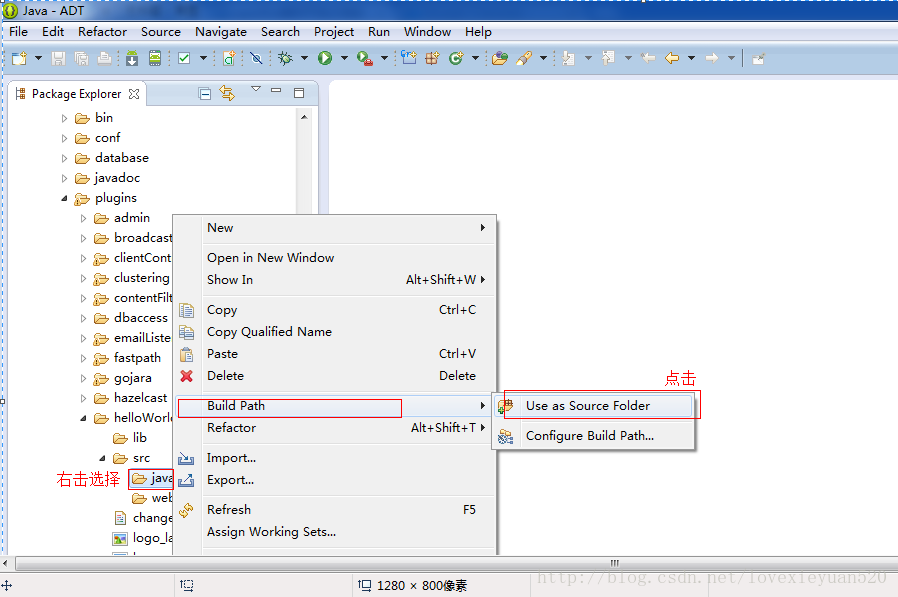Collapse the plugins folder
This screenshot has height=597, width=898.
[x=64, y=198]
